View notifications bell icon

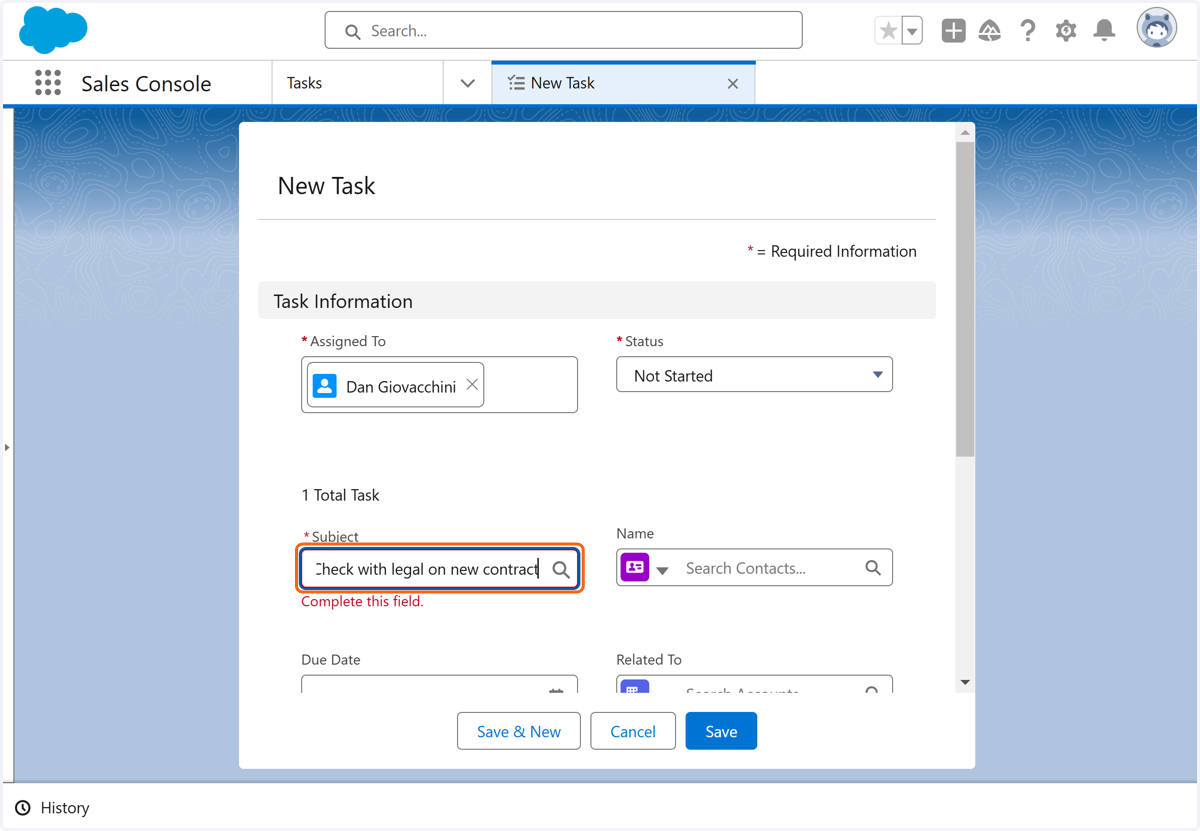click(x=1104, y=31)
